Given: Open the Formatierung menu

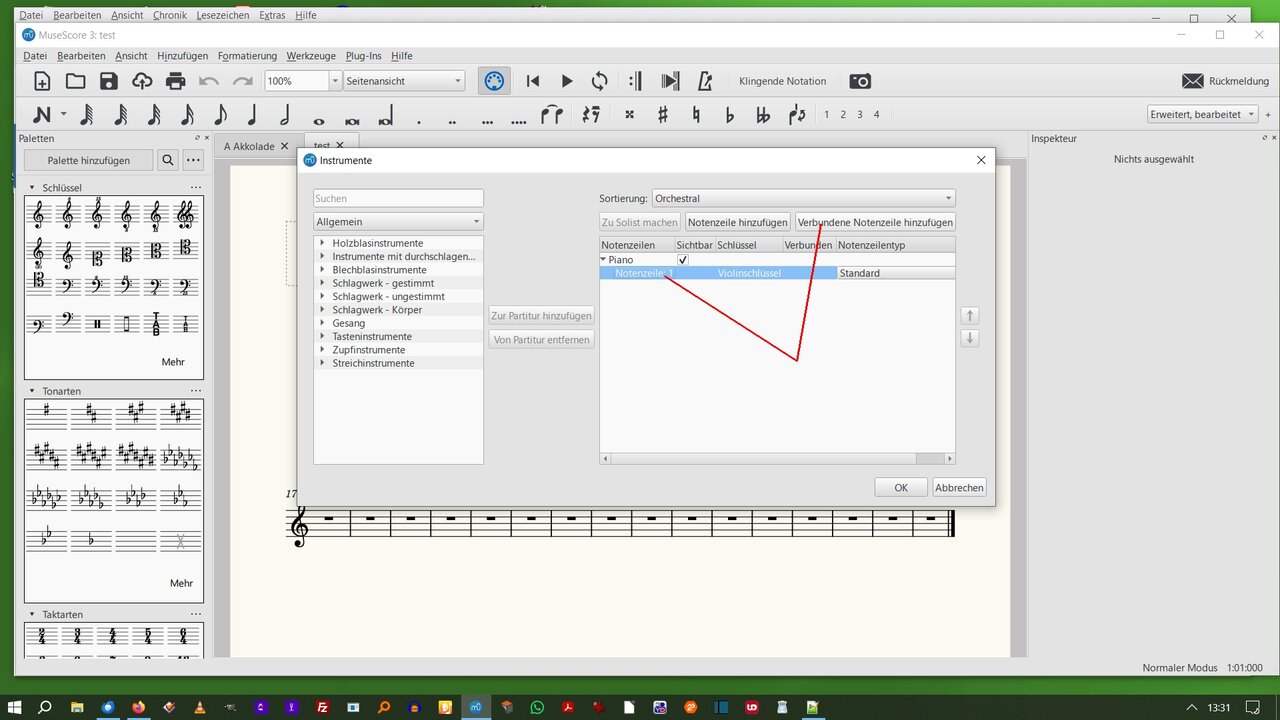Looking at the screenshot, I should 247,56.
